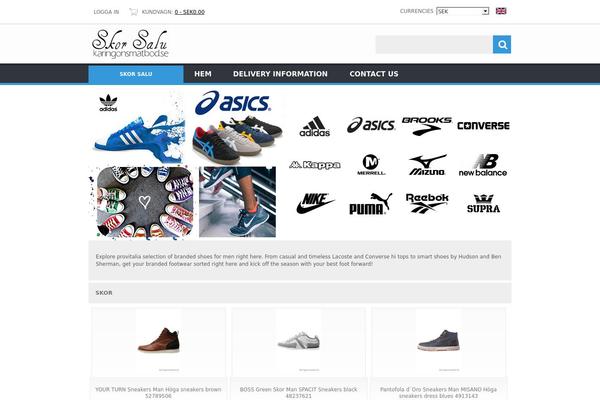Open the Kundvagn cart total link
The width and height of the screenshot is (600, 400).
tap(189, 12)
